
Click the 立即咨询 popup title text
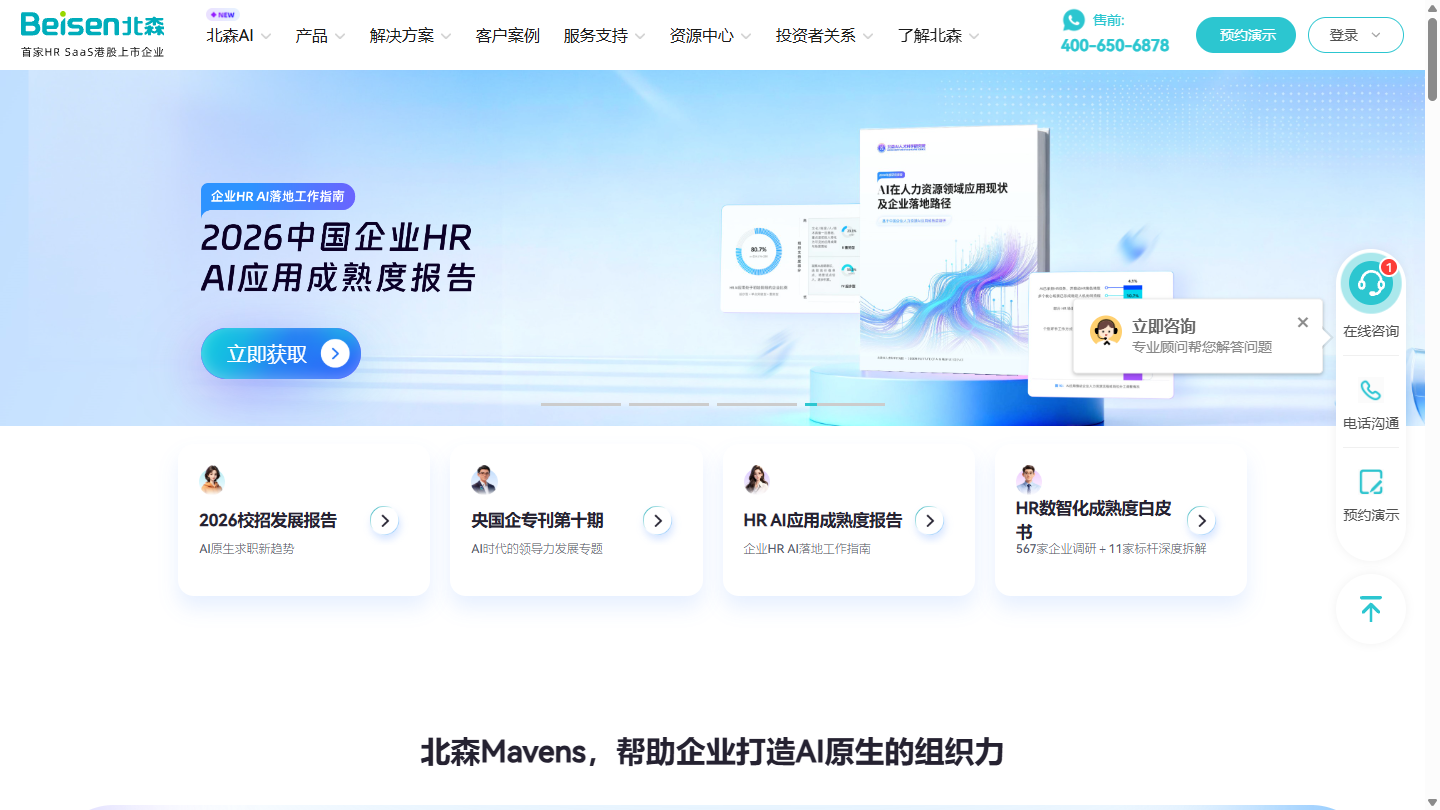(x=1163, y=326)
